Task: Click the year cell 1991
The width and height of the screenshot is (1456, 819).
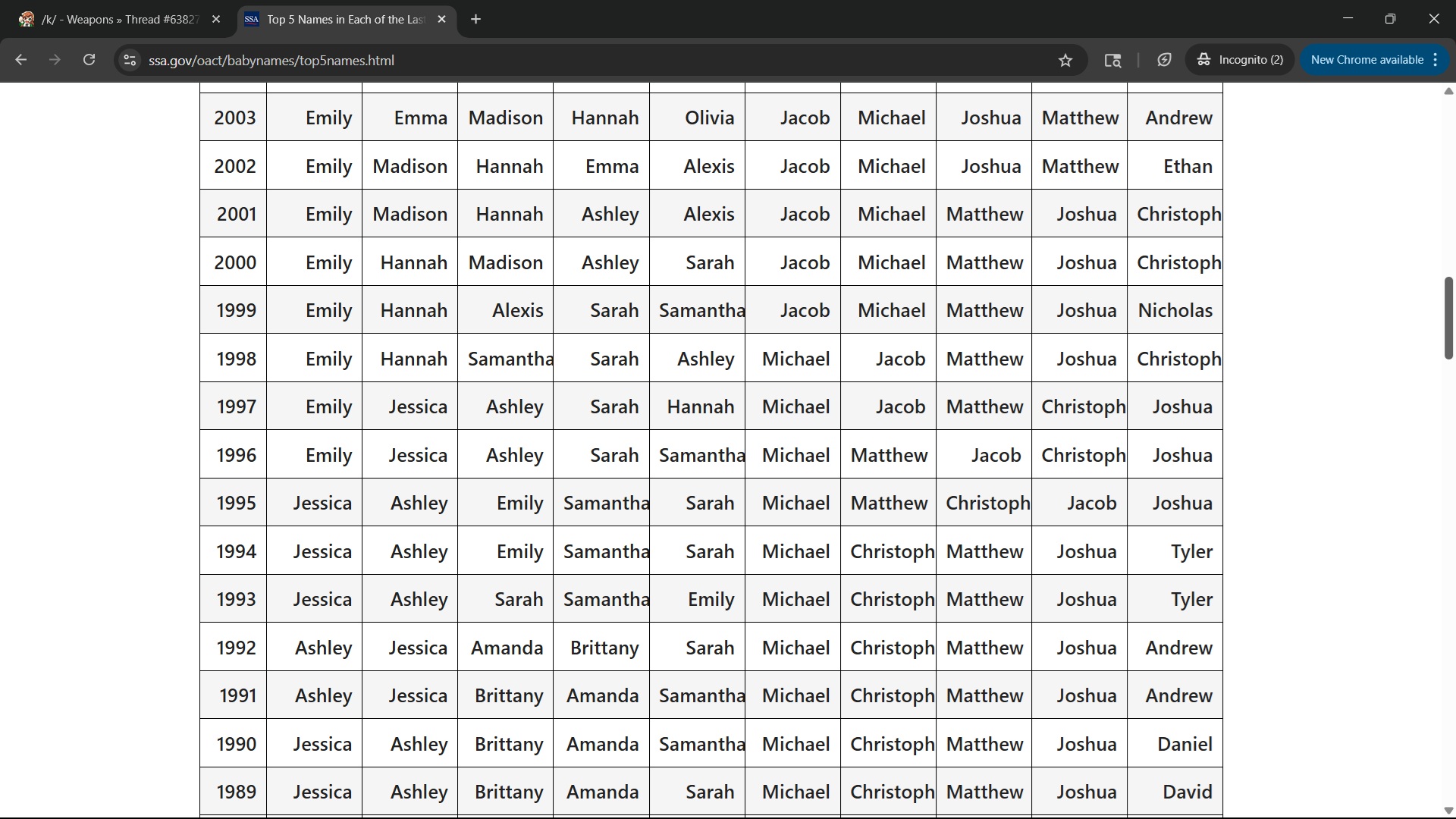Action: 234,695
